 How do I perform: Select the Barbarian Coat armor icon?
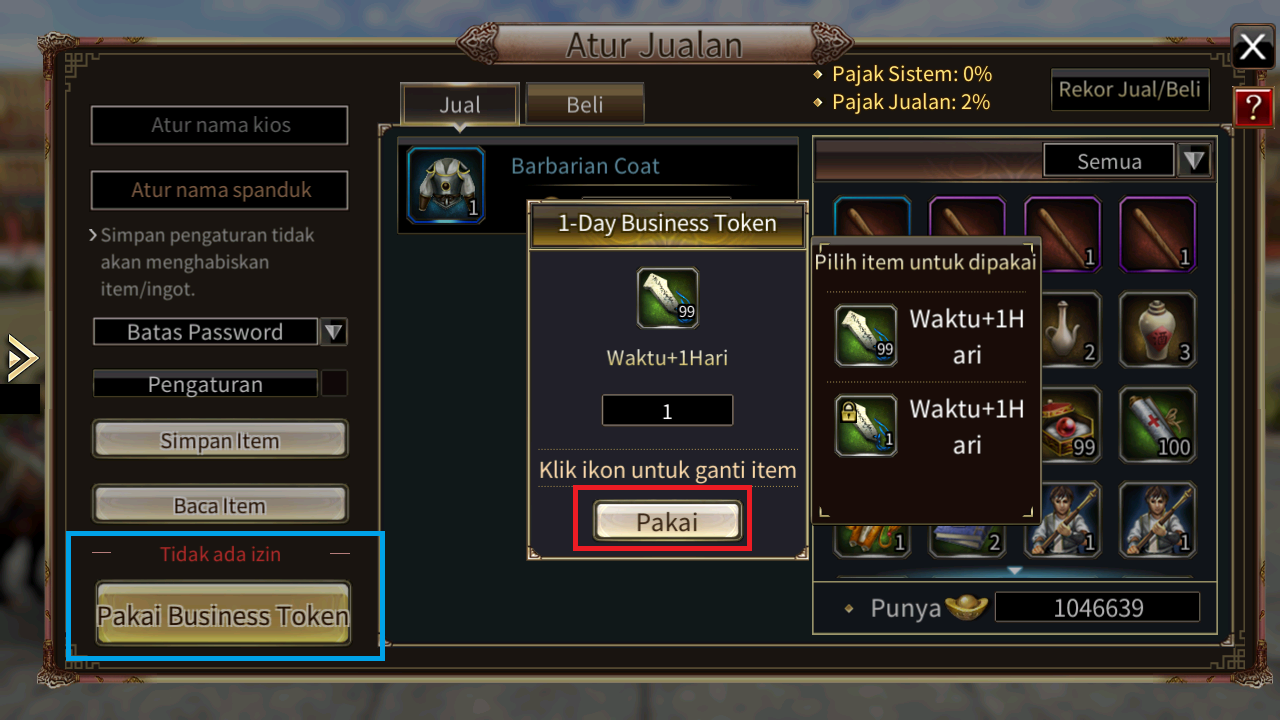coord(446,186)
